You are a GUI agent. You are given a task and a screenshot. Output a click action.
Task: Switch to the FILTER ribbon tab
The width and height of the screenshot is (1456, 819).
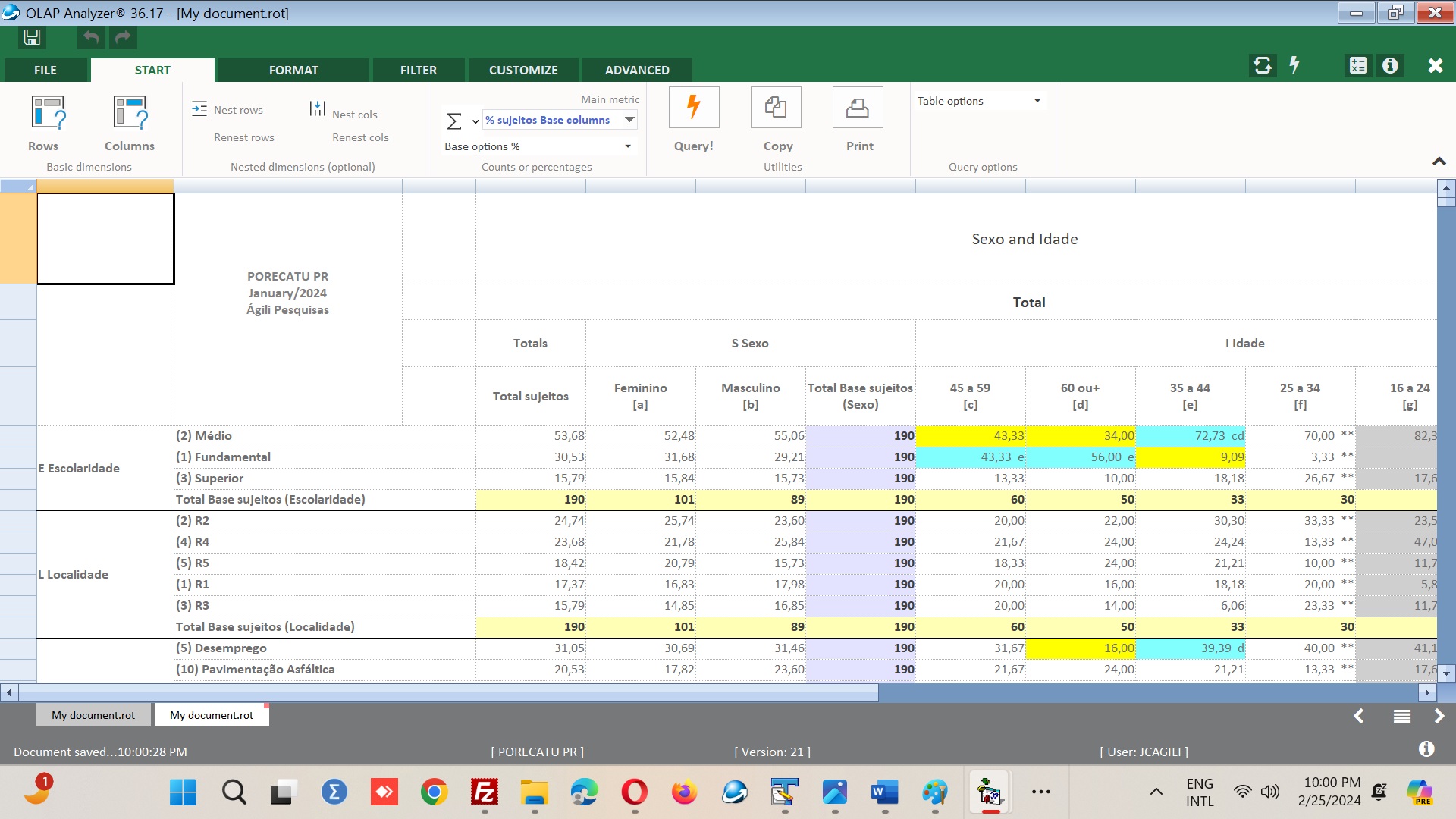(x=418, y=70)
